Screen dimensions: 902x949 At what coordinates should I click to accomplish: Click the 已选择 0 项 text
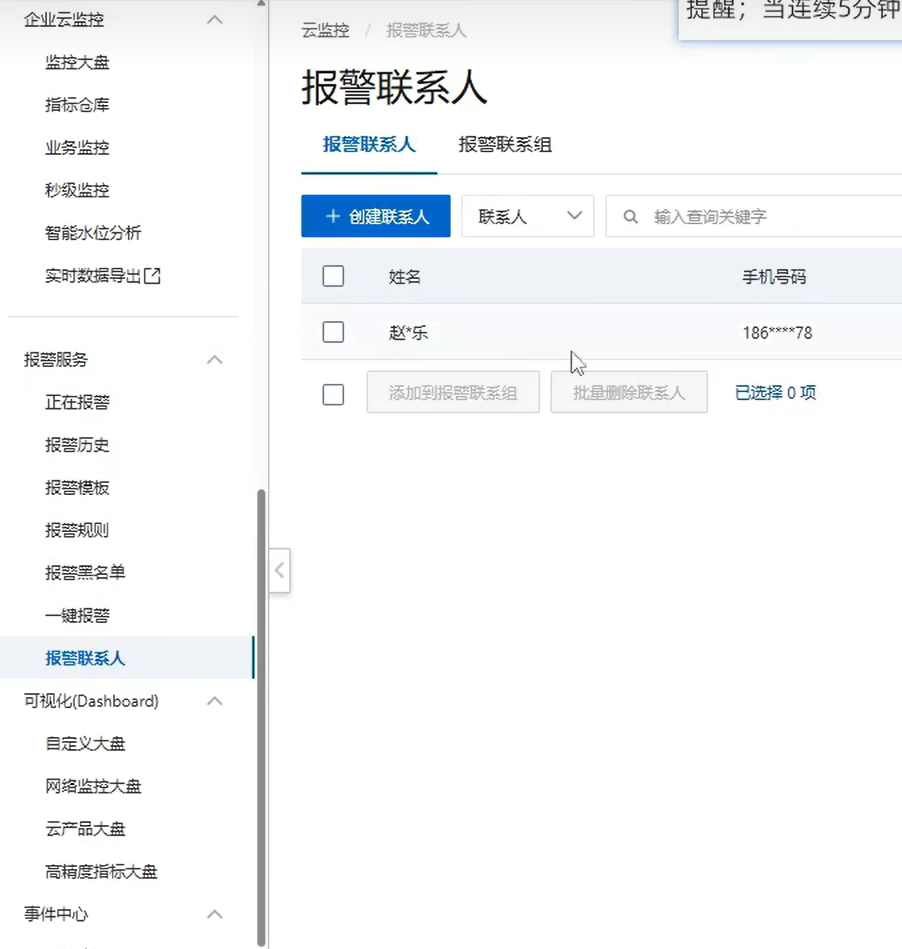tap(775, 393)
